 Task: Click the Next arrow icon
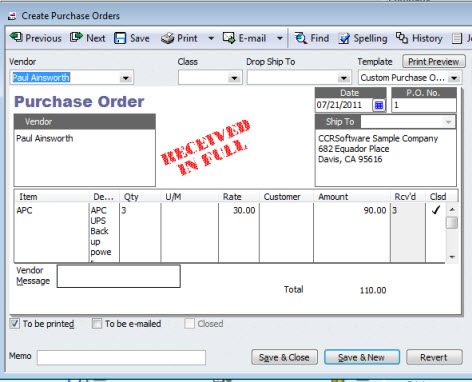[x=76, y=37]
